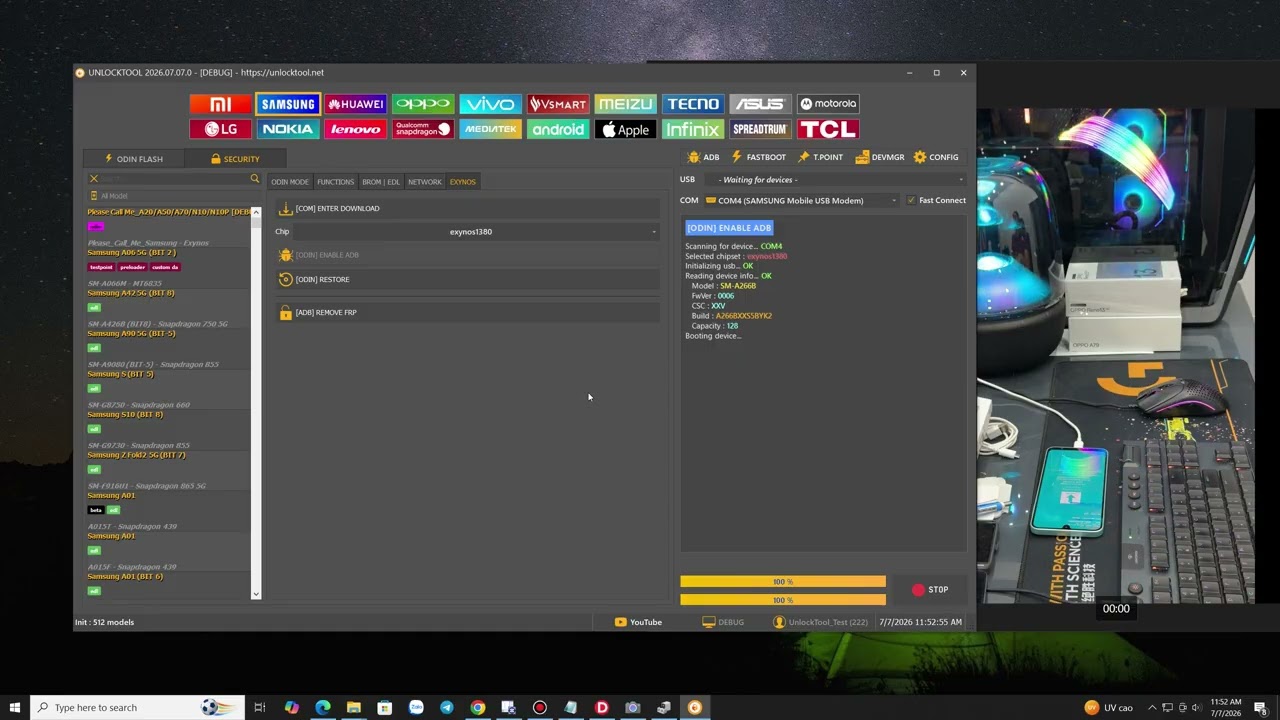Viewport: 1280px width, 720px height.
Task: Pick the Motorola brand logo
Action: [828, 104]
